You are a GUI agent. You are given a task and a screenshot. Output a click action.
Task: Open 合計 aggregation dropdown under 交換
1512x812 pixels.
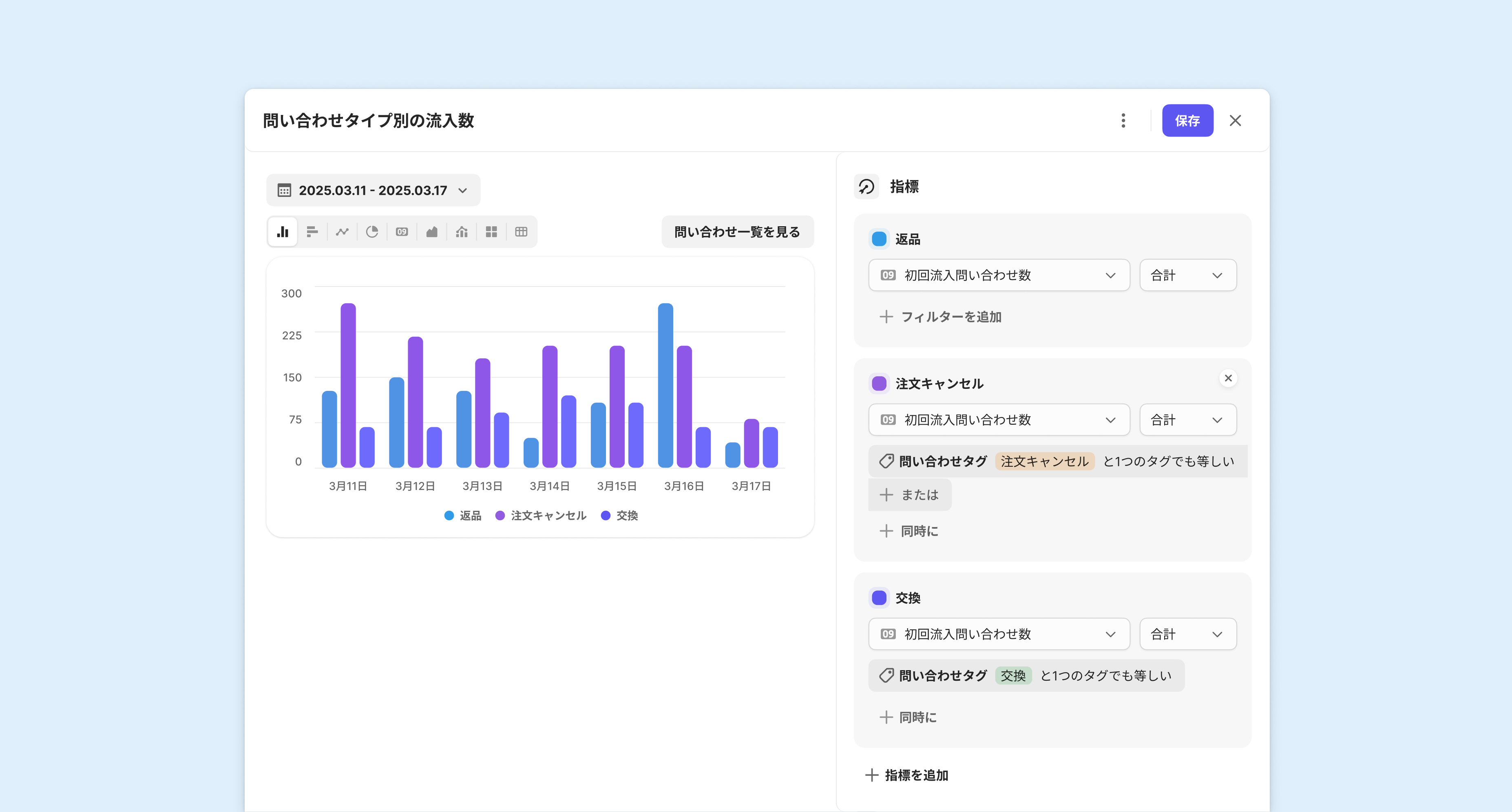click(x=1187, y=633)
